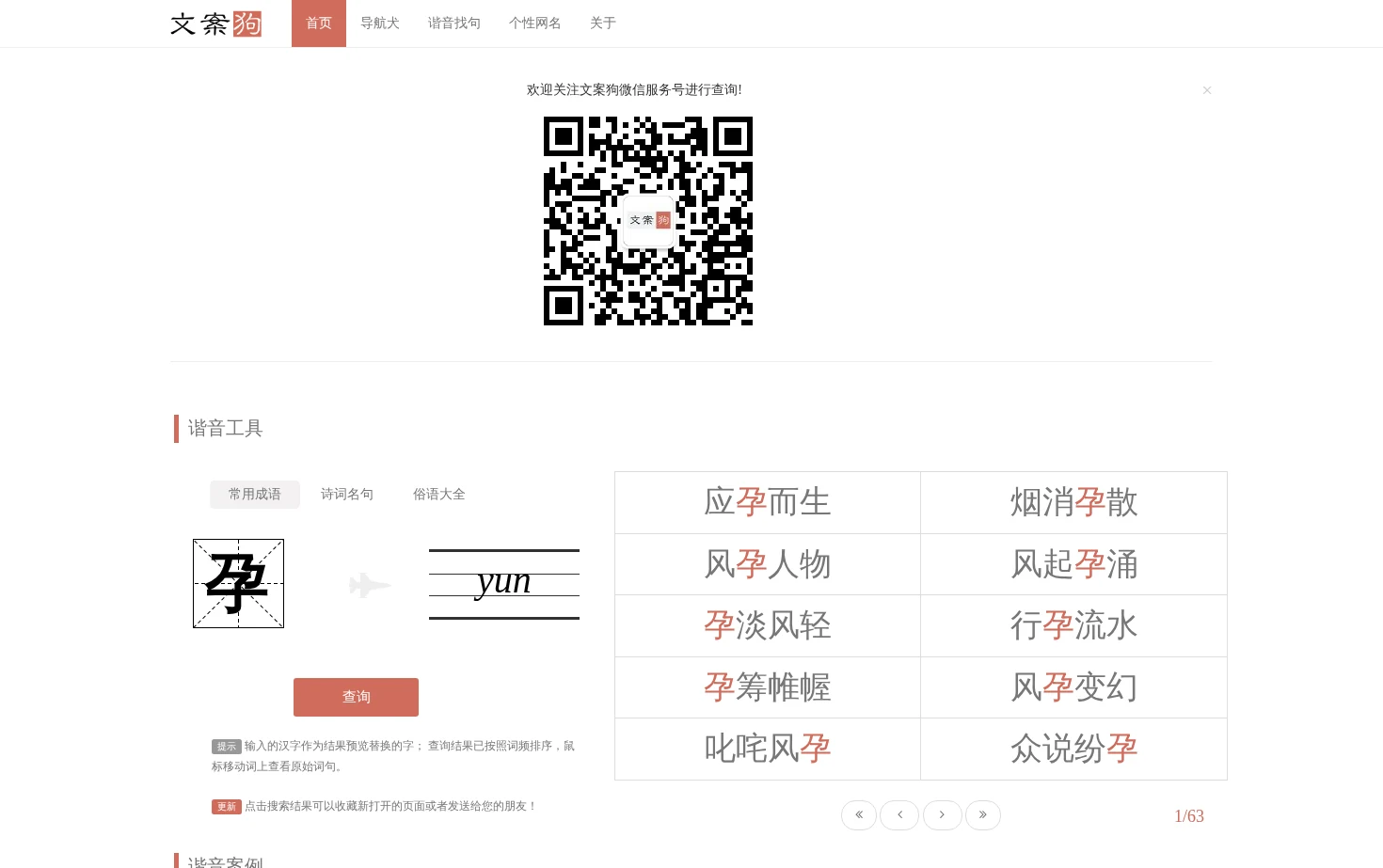Select result 烟消孕散
Screen dimensions: 1383x868
[1074, 502]
